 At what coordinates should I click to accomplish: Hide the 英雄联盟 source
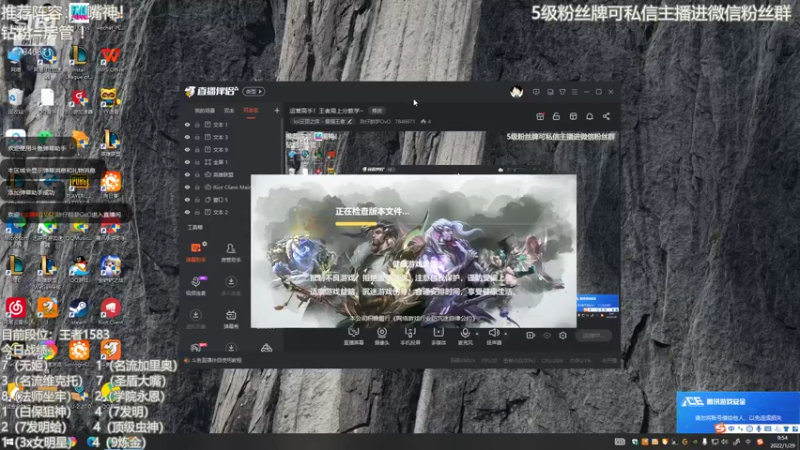coord(187,174)
